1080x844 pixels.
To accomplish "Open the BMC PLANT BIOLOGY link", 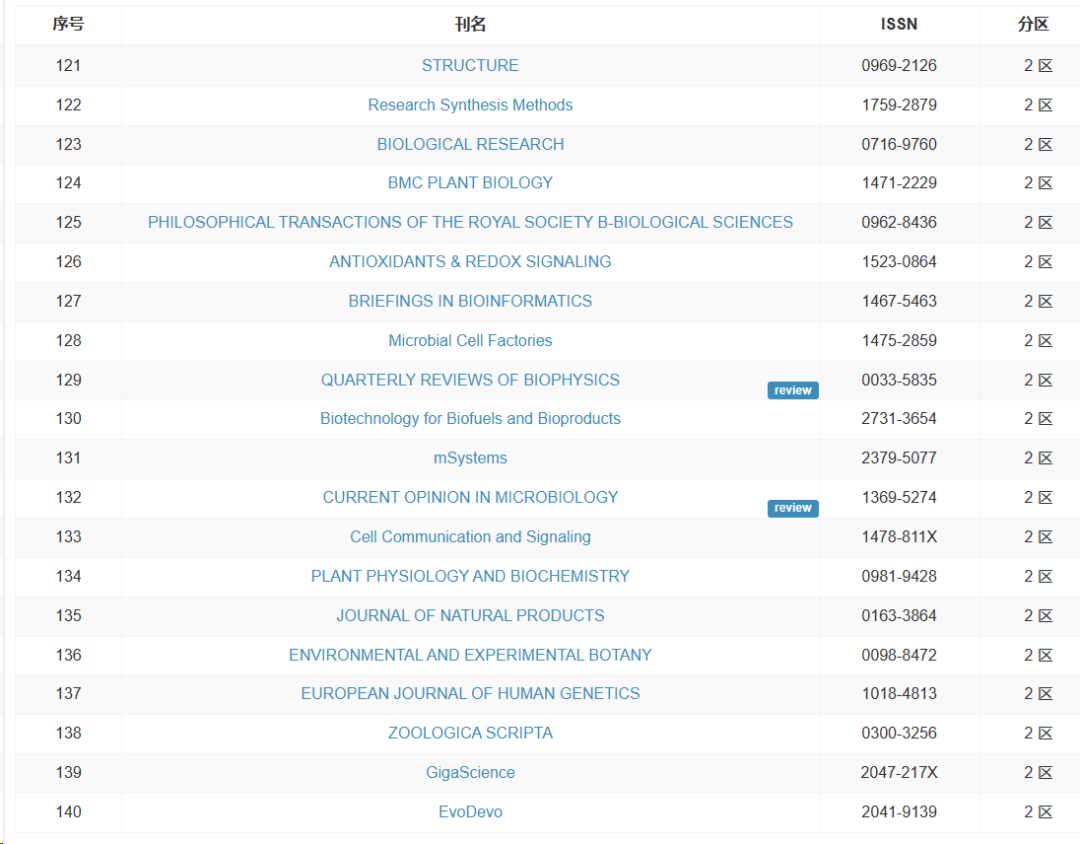I will 470,183.
